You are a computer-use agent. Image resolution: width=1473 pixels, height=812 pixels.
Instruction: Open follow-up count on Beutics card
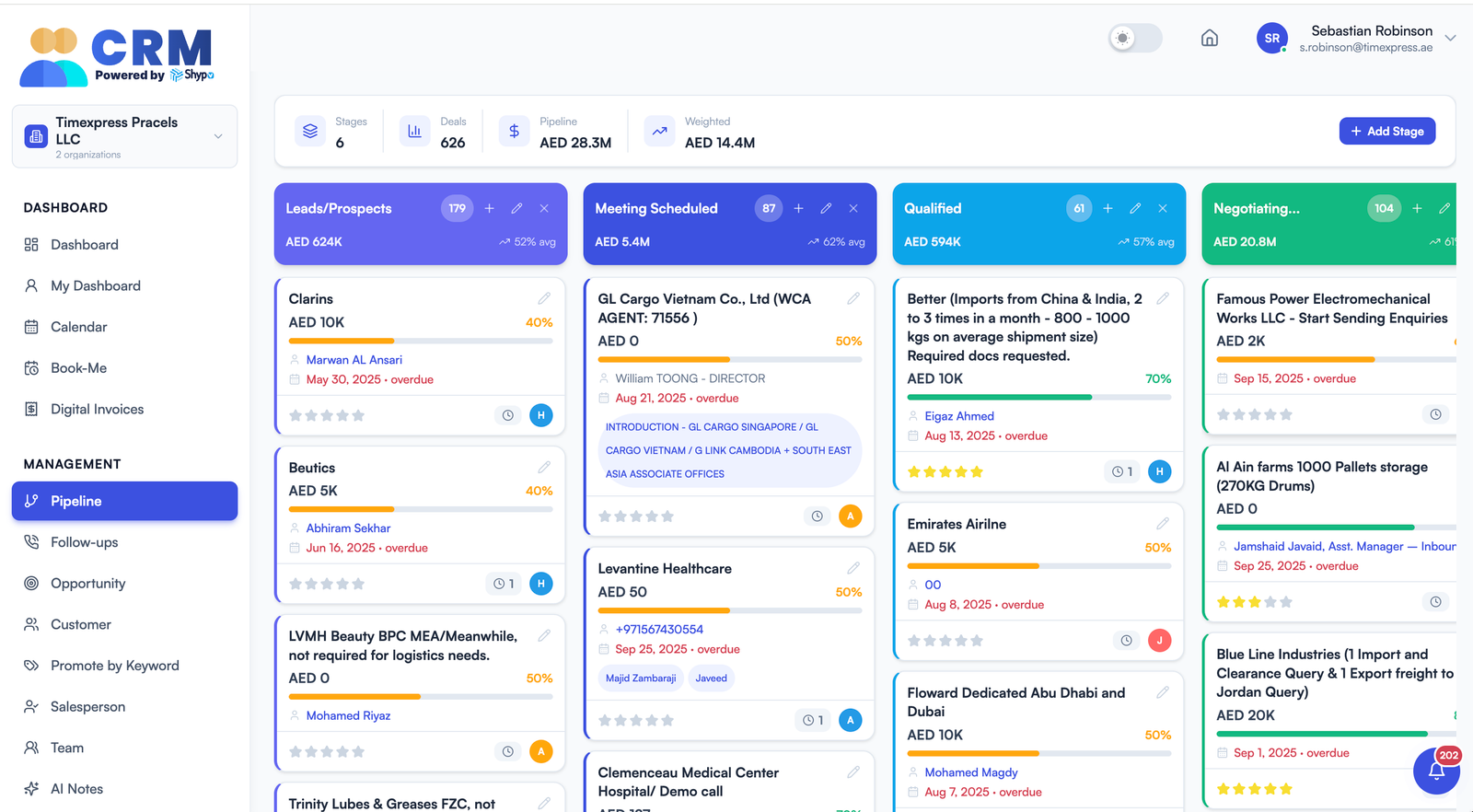[x=504, y=584]
